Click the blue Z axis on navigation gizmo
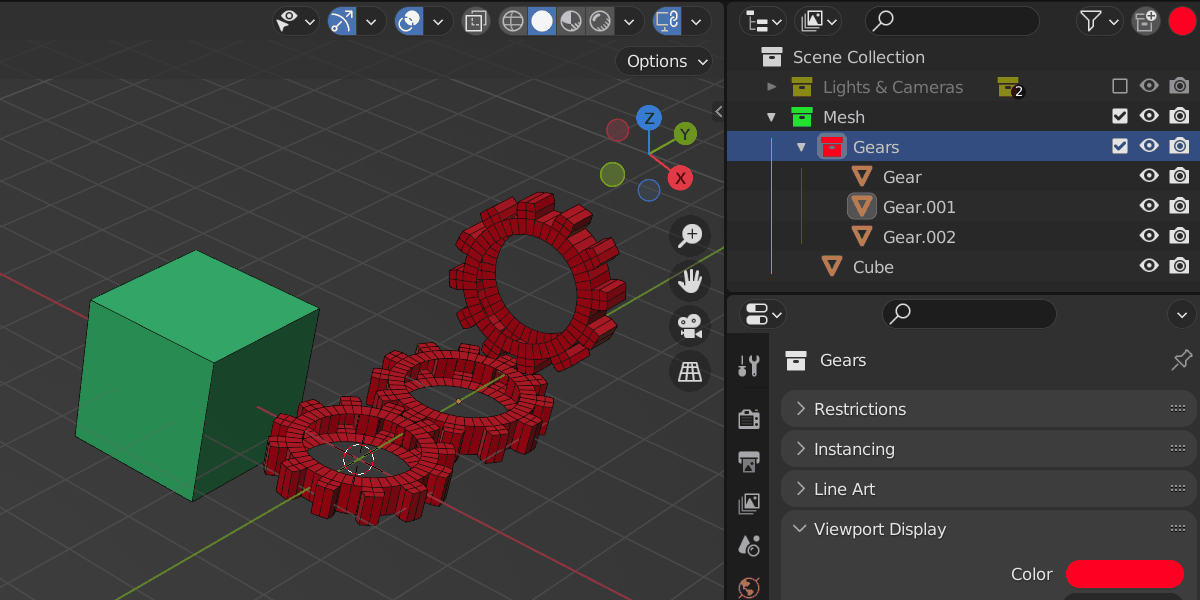This screenshot has height=600, width=1200. [x=649, y=118]
